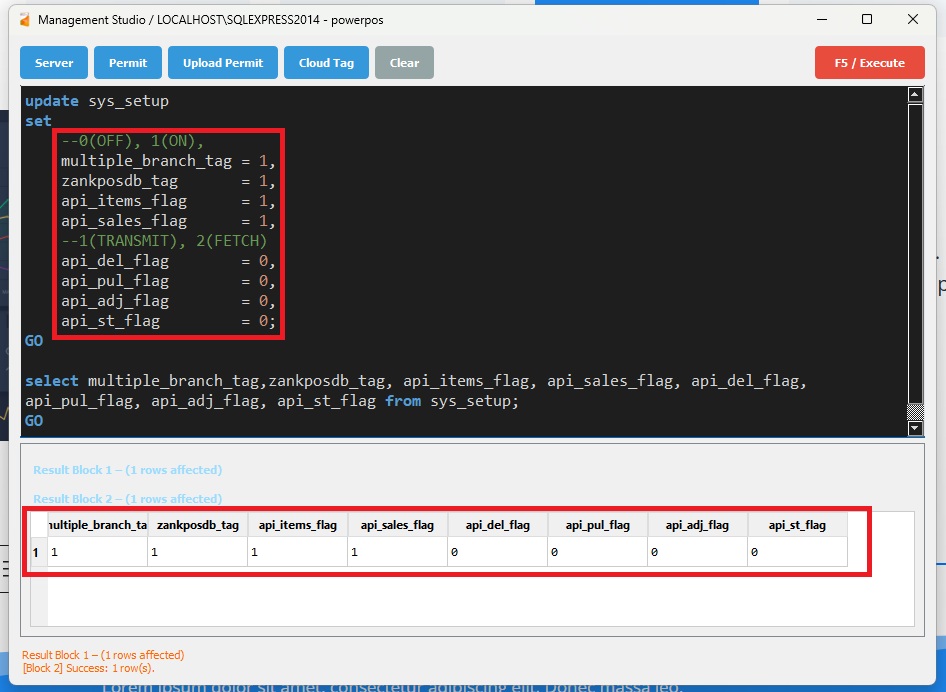The width and height of the screenshot is (946, 692).
Task: Select row 1 via its row header
Action: point(38,552)
